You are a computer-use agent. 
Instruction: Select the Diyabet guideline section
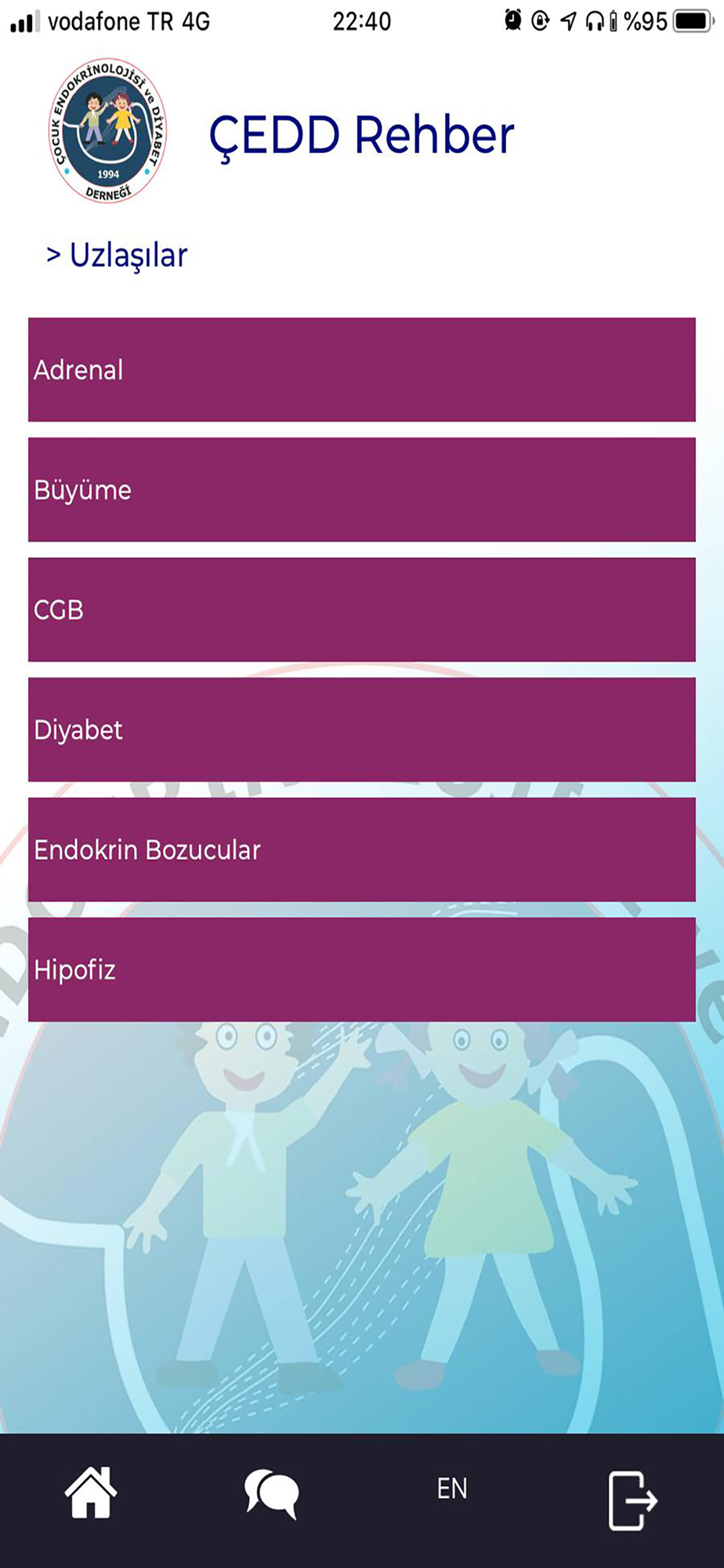tap(362, 729)
